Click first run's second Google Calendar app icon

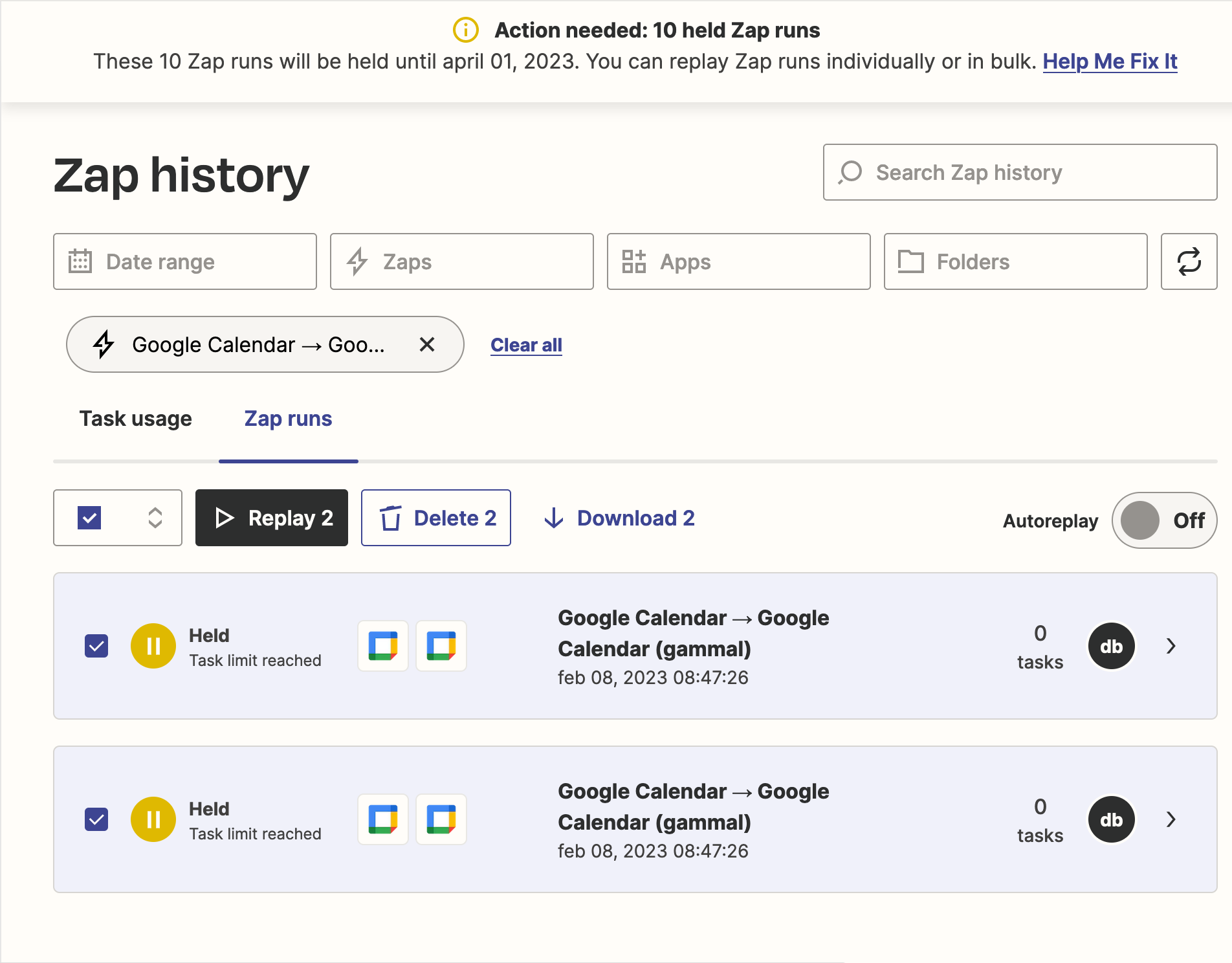coord(441,646)
